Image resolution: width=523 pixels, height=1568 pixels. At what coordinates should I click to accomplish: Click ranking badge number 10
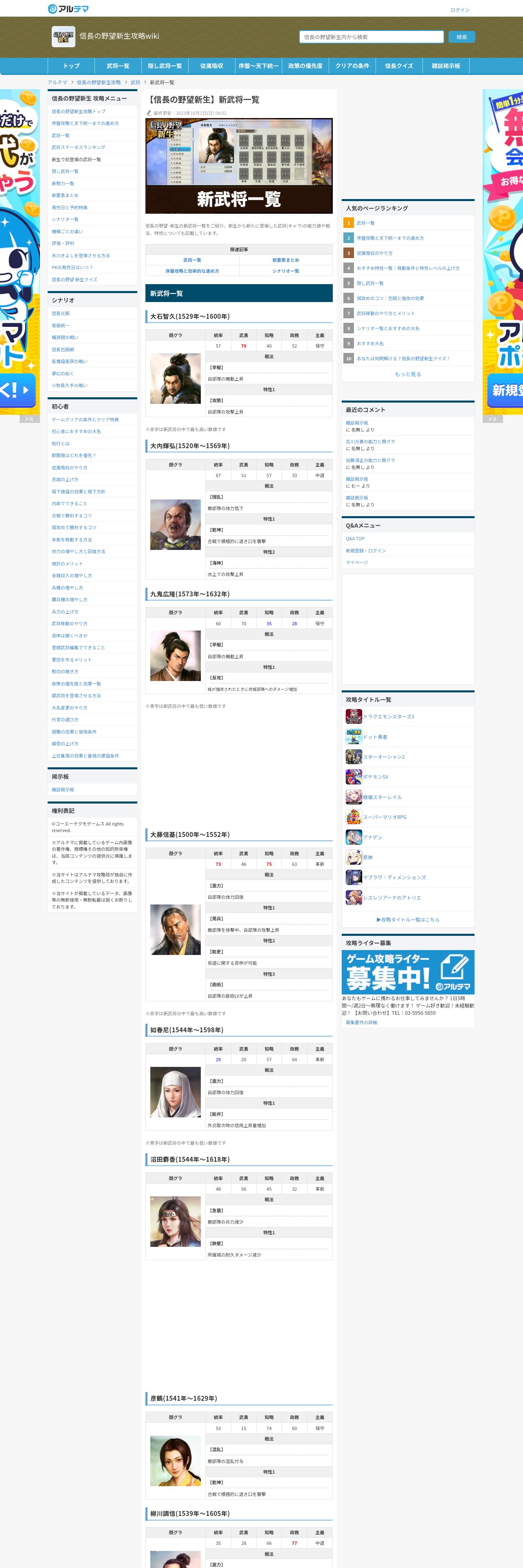pyautogui.click(x=349, y=359)
